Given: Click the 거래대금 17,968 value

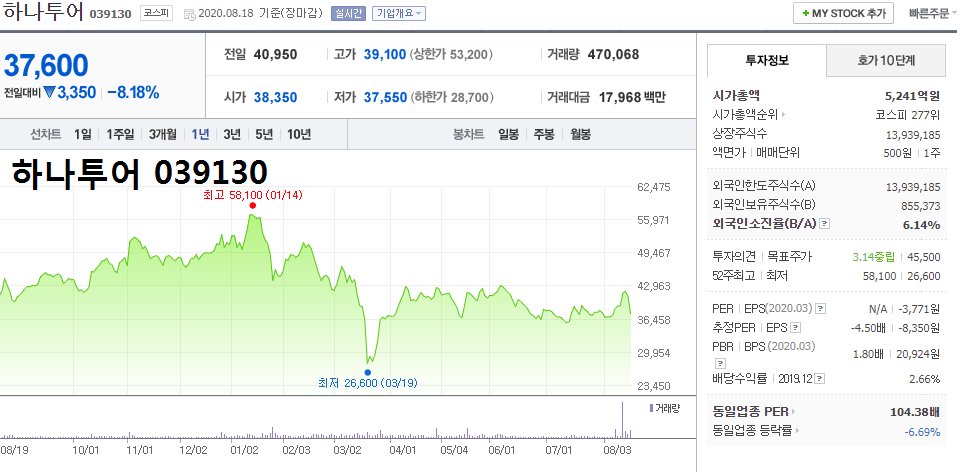Looking at the screenshot, I should [620, 97].
